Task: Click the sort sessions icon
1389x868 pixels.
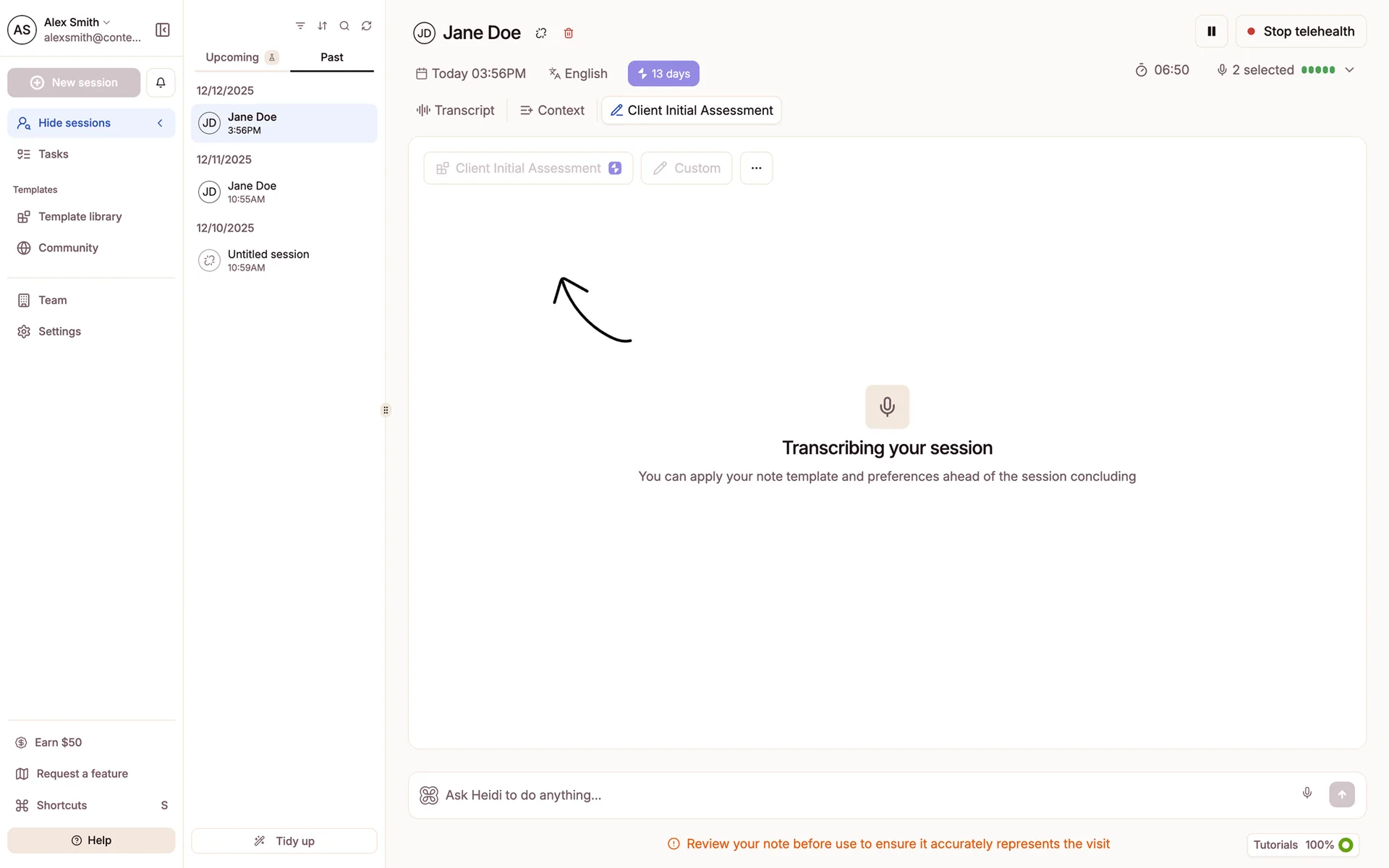Action: pos(323,26)
